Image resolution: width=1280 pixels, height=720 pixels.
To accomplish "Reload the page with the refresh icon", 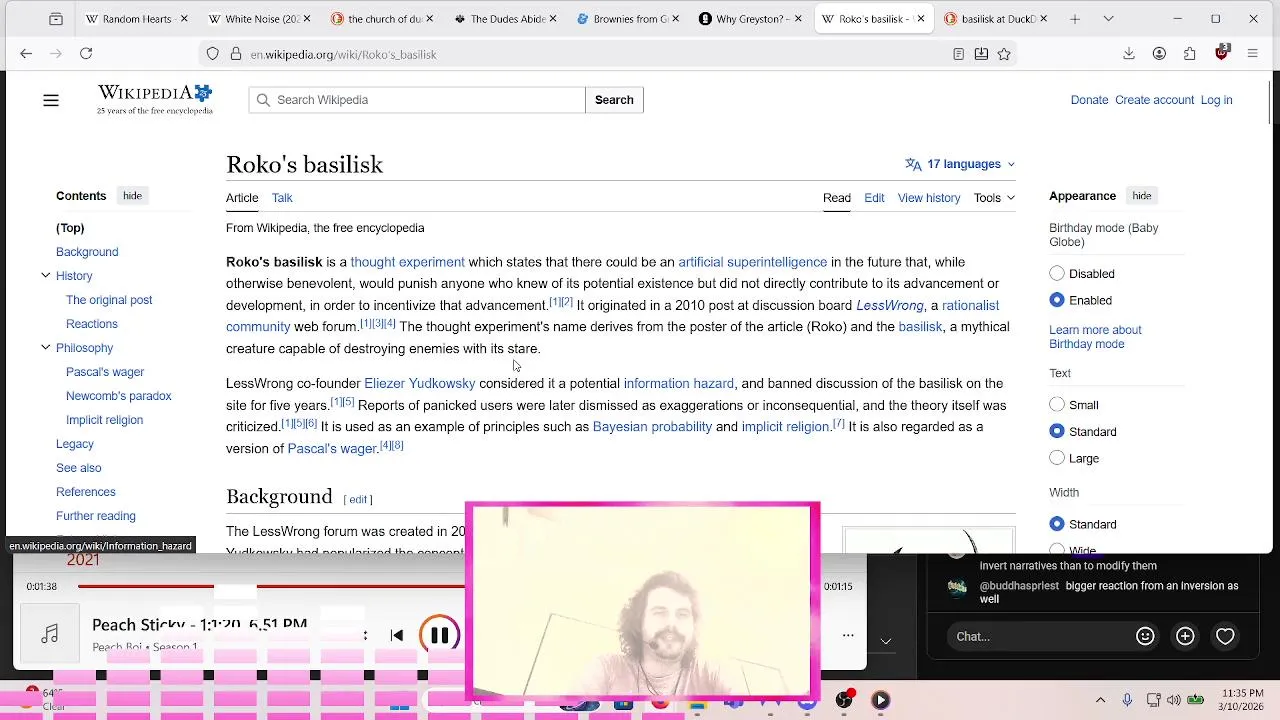I will tap(86, 54).
